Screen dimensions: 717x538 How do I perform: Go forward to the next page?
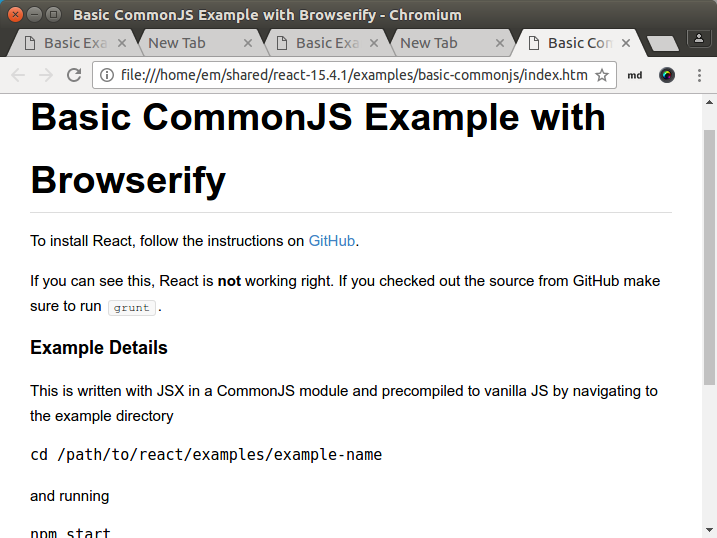click(45, 75)
